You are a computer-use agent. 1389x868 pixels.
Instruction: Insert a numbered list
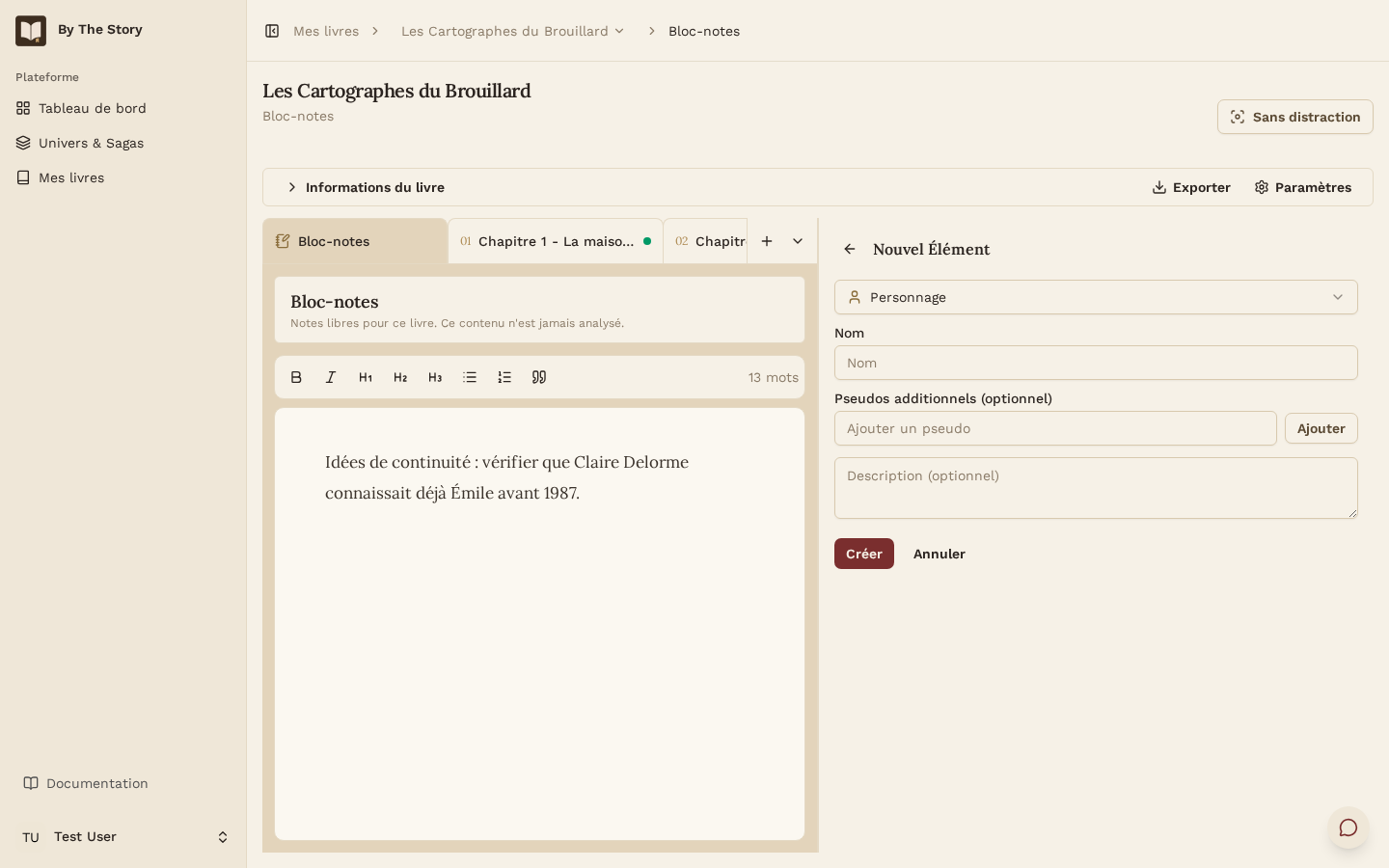click(504, 377)
